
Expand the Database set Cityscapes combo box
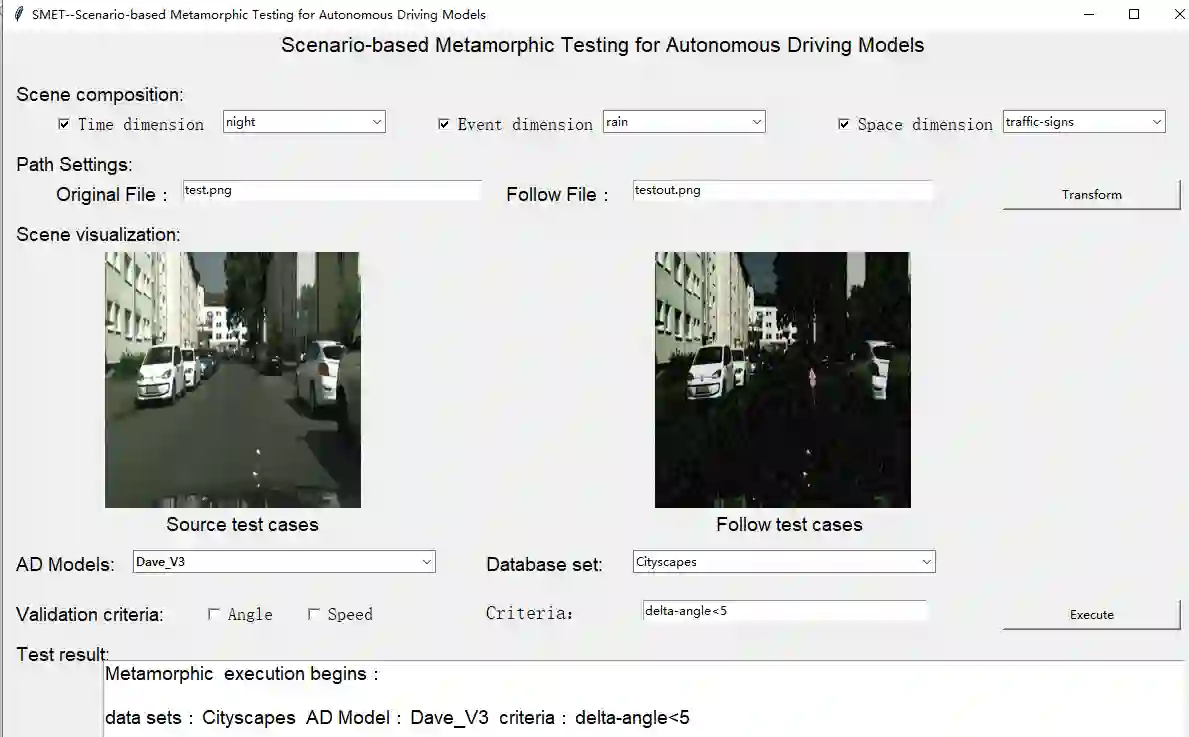click(784, 562)
